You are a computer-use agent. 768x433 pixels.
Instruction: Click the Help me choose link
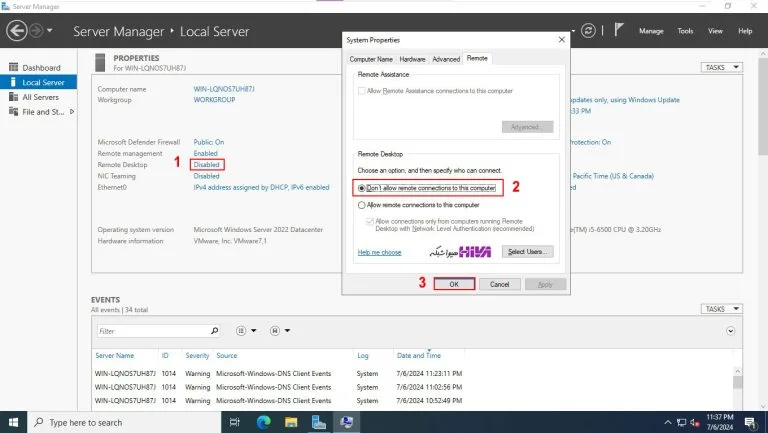coord(379,252)
